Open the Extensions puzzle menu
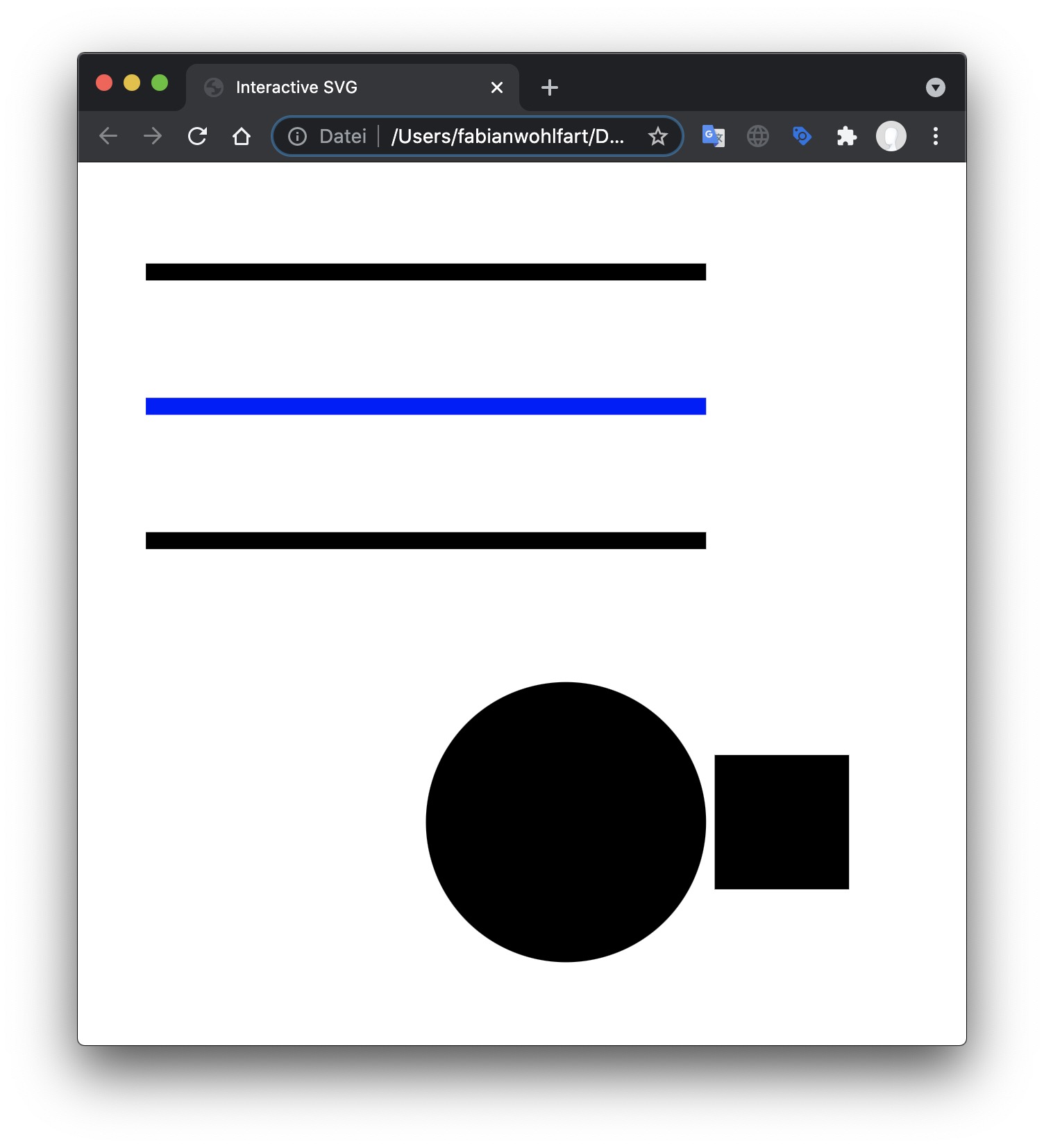The height and width of the screenshot is (1148, 1044). pos(847,136)
